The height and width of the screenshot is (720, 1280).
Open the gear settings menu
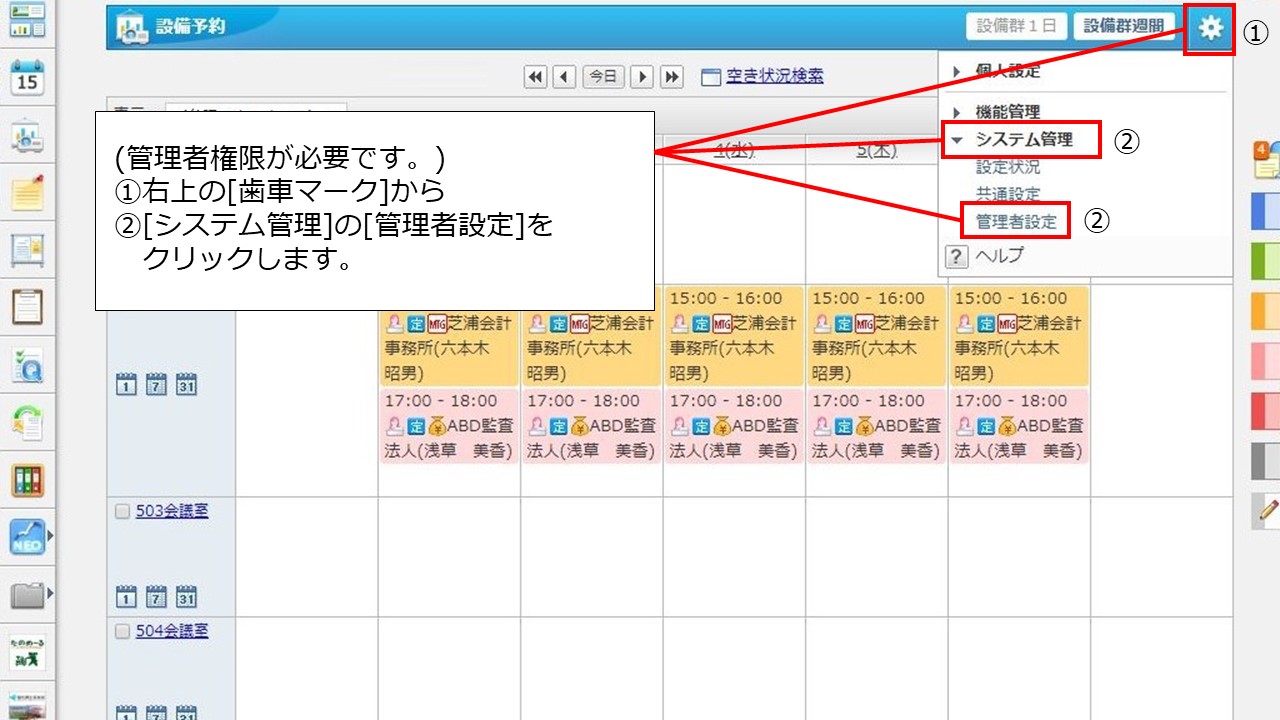tap(1210, 28)
